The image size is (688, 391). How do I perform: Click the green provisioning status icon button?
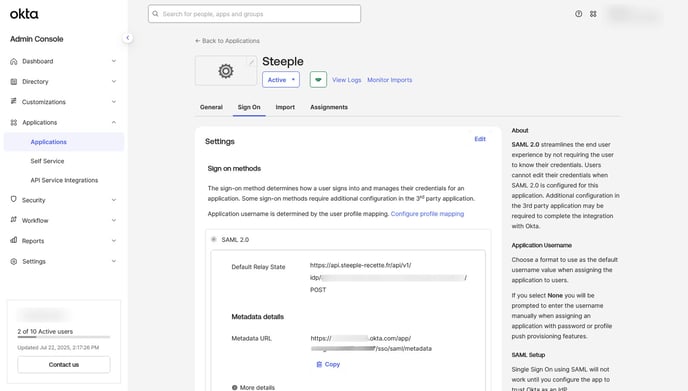[x=318, y=80]
